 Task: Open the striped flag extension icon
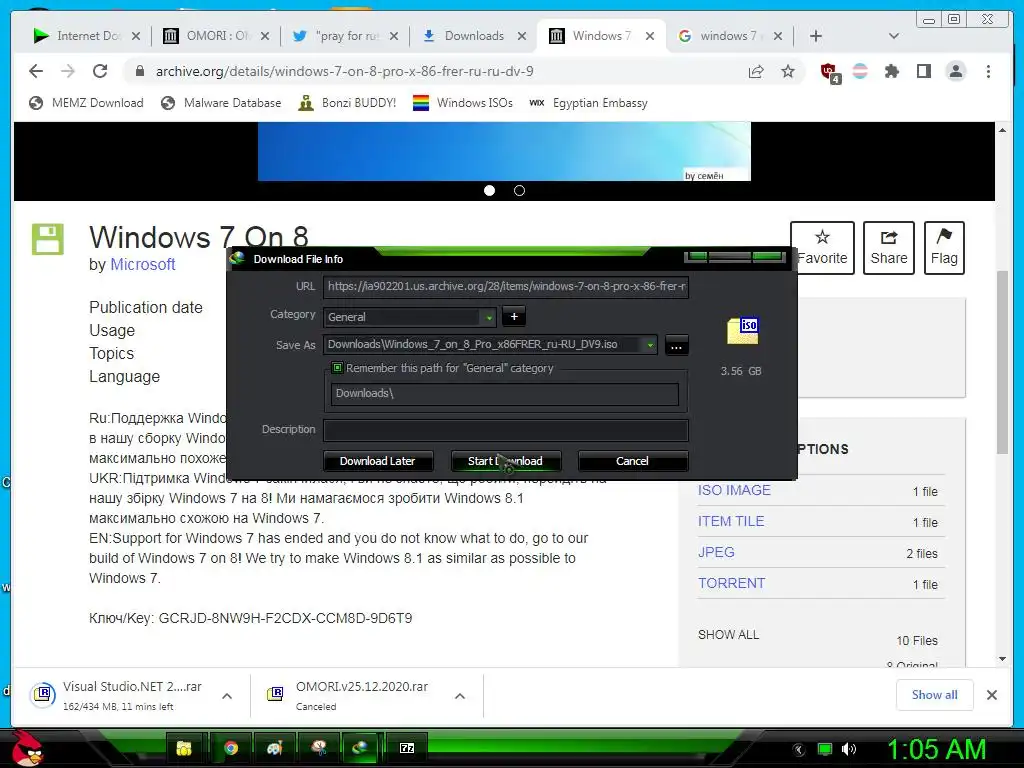(x=860, y=71)
